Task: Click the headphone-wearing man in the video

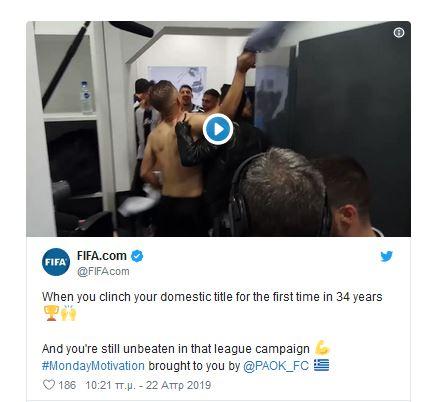Action: click(282, 192)
